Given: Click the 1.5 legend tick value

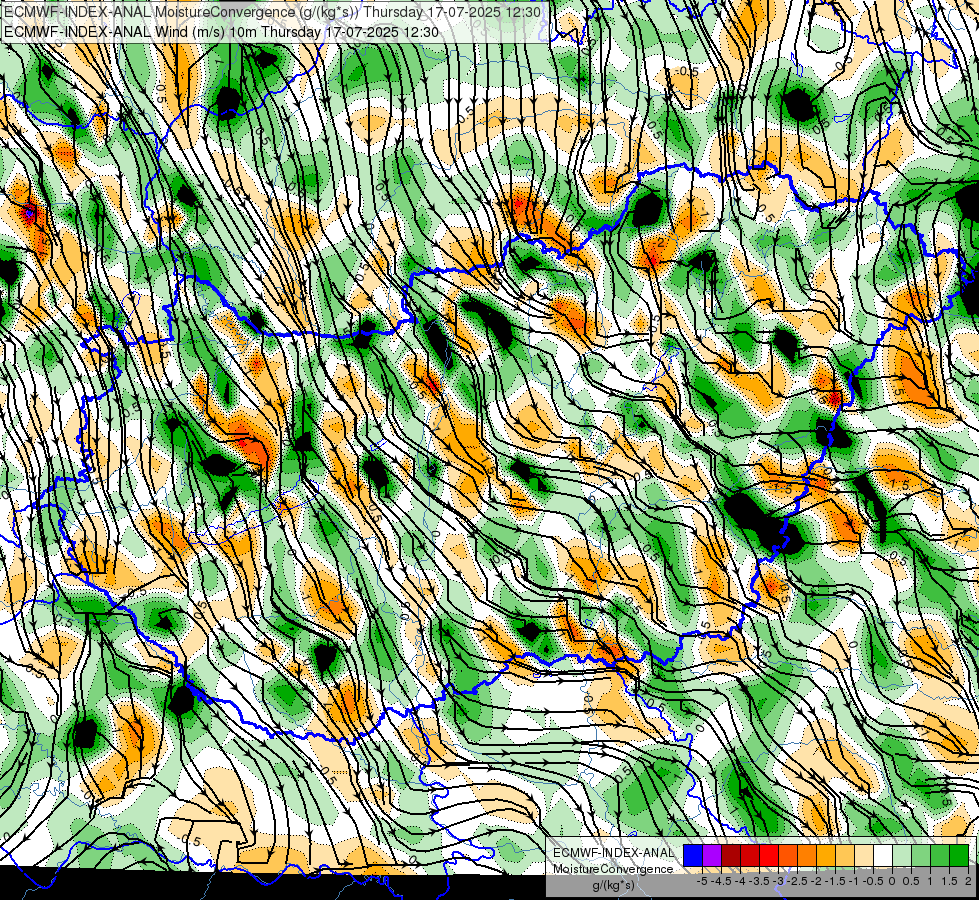Looking at the screenshot, I should (950, 881).
